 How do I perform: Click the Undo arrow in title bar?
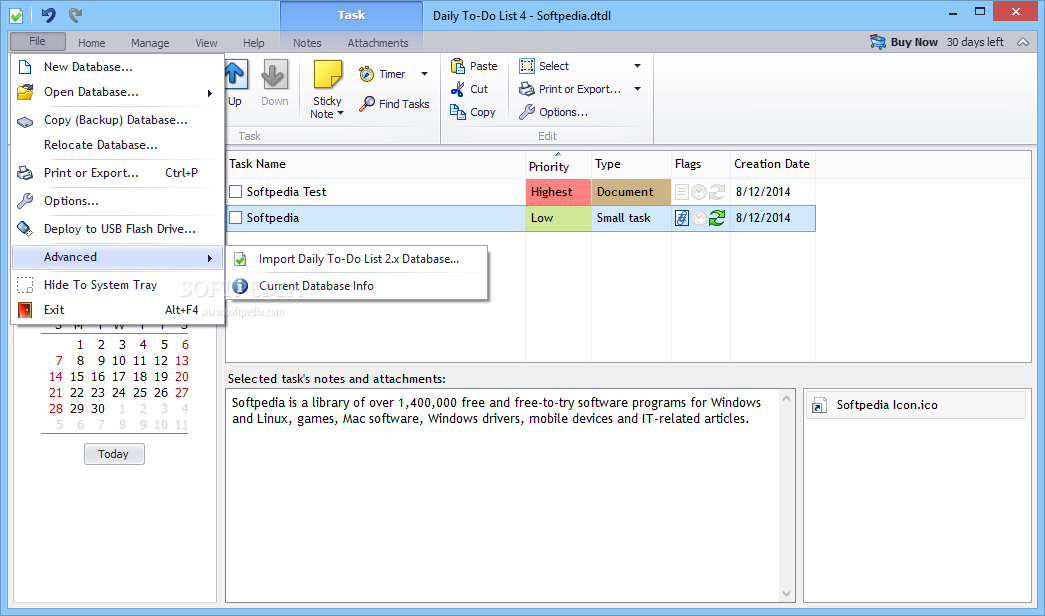[48, 15]
